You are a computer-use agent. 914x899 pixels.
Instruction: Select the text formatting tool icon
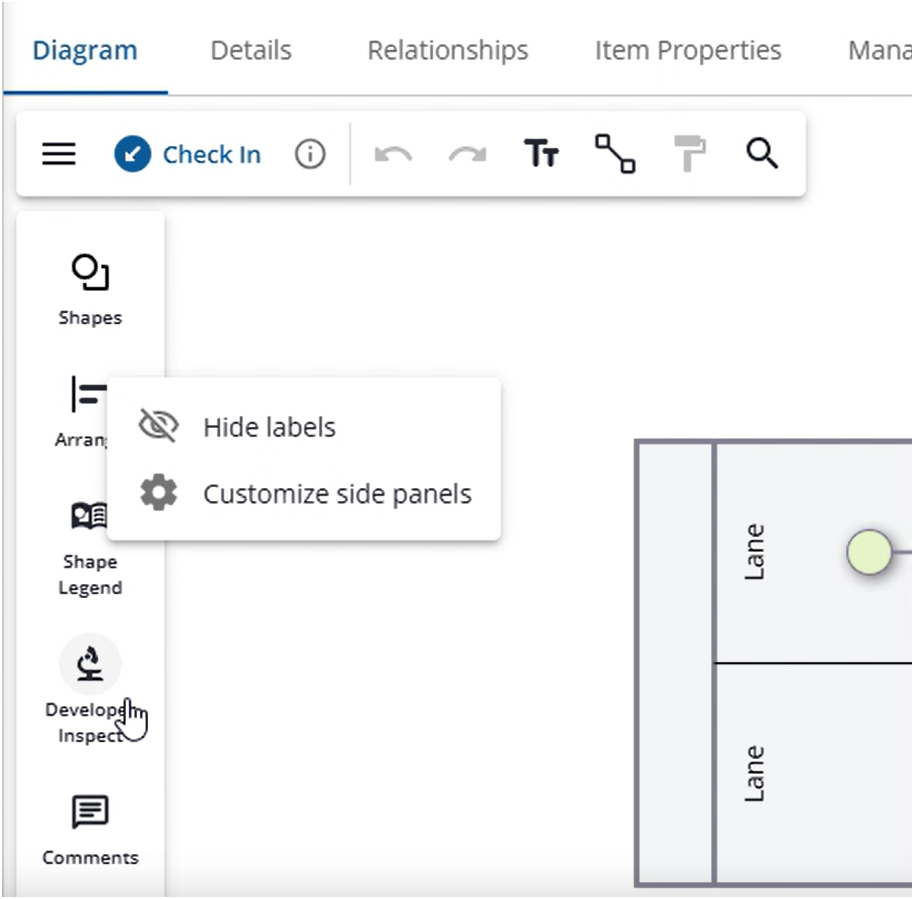pyautogui.click(x=541, y=154)
